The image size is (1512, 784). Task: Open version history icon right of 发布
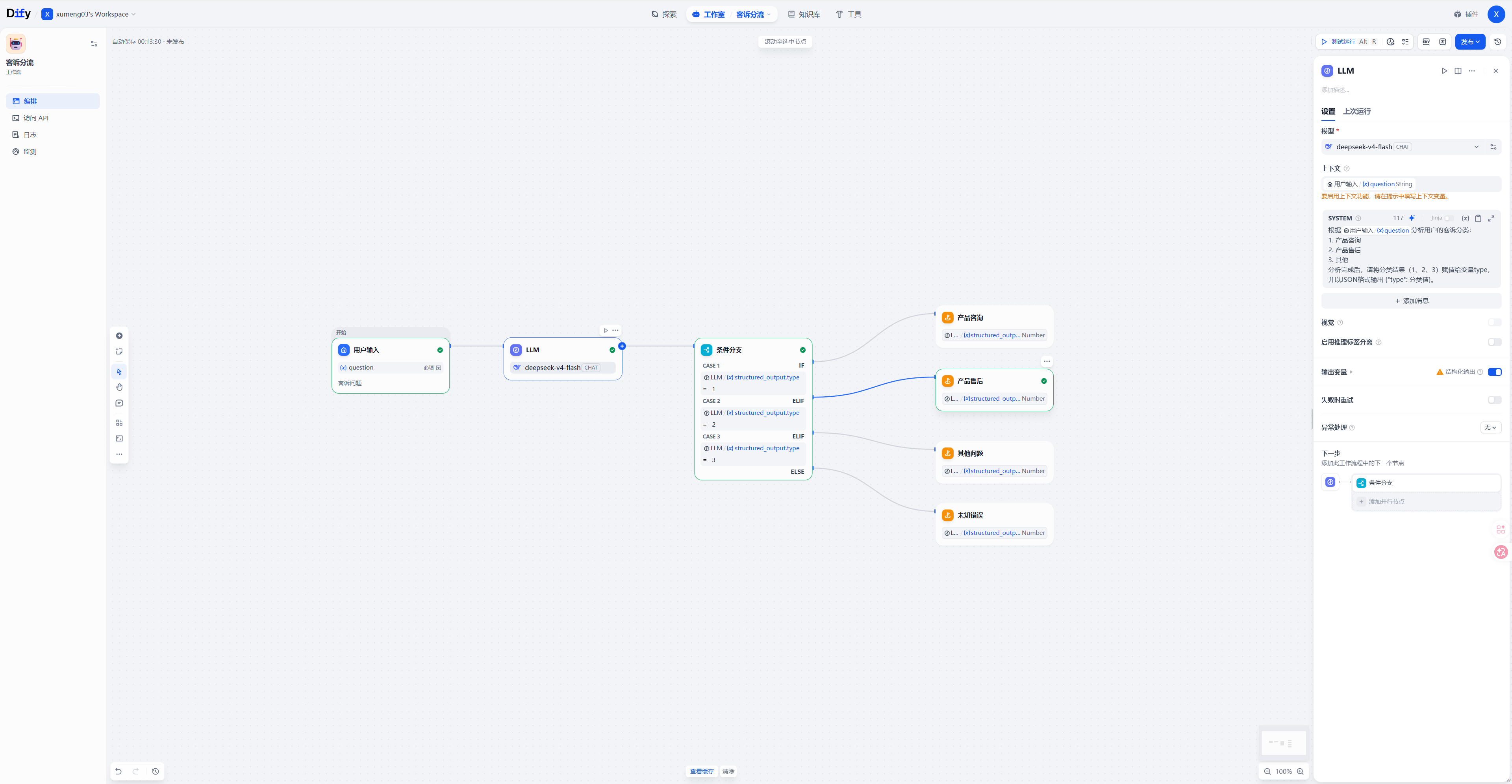pos(1498,42)
